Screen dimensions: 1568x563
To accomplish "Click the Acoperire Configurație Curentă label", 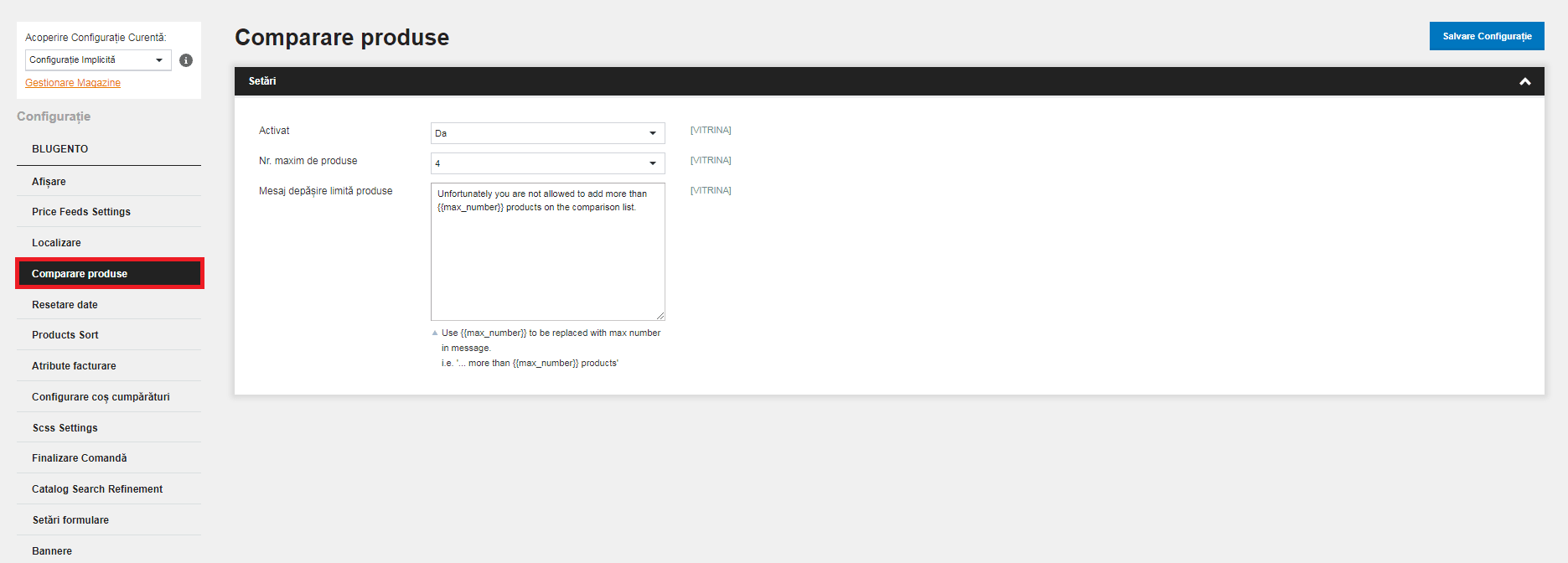I will point(96,38).
